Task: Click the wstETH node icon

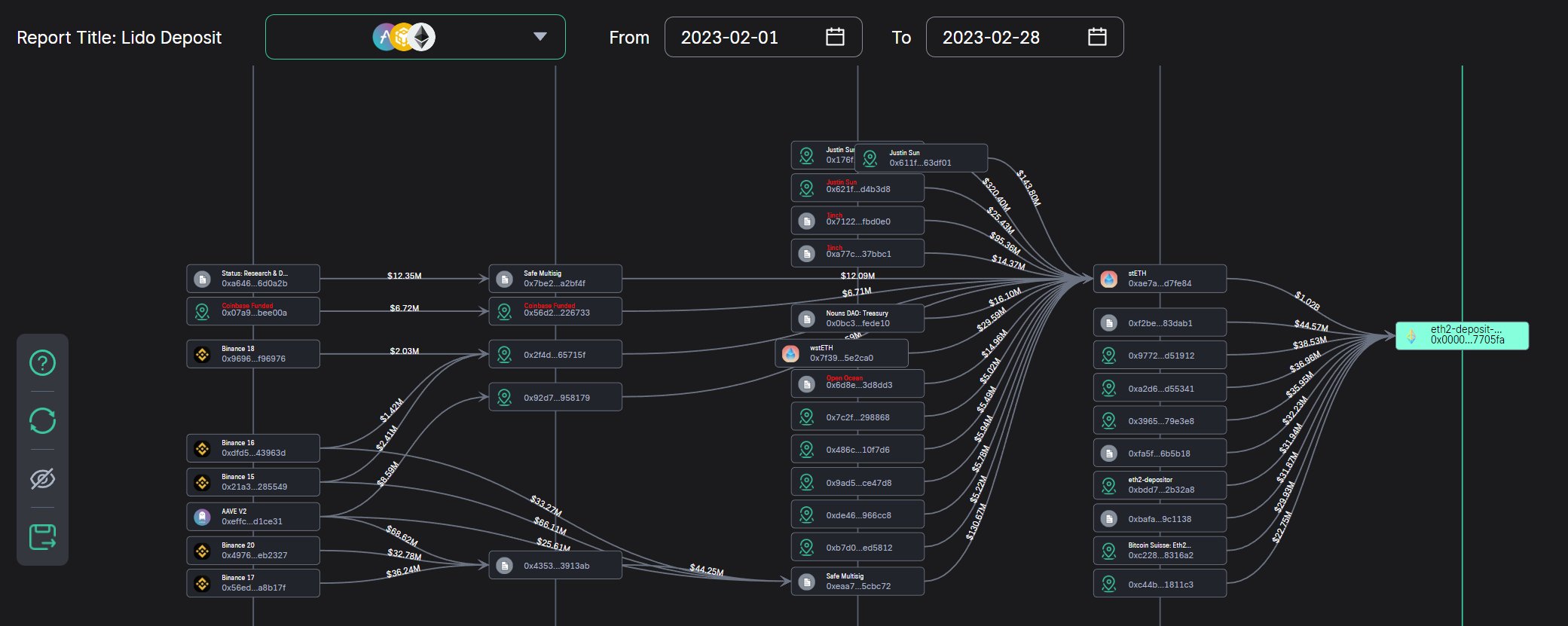Action: (790, 353)
